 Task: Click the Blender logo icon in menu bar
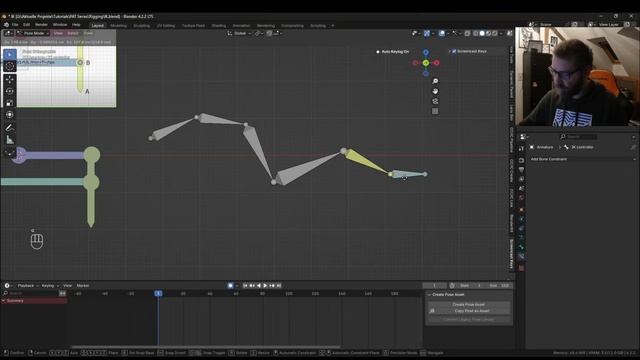(6, 25)
